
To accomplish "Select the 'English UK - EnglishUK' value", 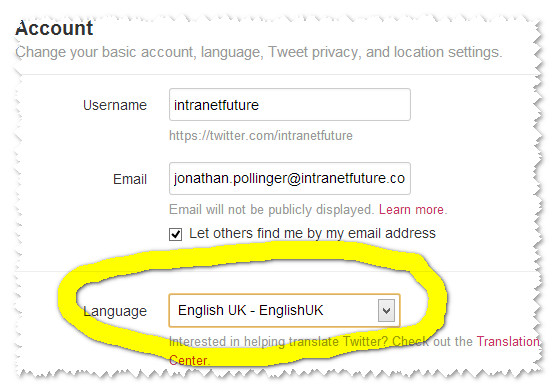I will coord(251,310).
